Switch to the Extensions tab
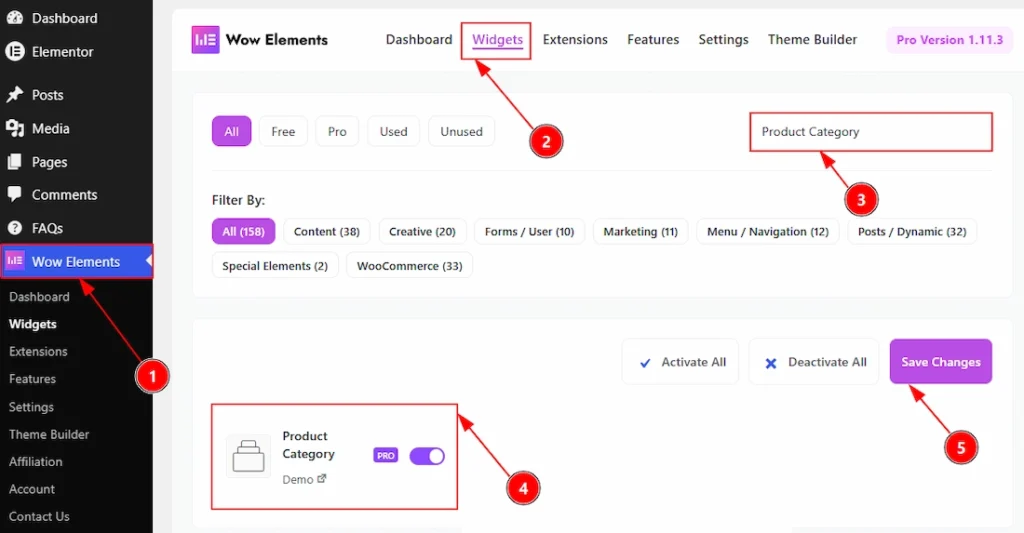The width and height of the screenshot is (1024, 533). click(x=575, y=40)
